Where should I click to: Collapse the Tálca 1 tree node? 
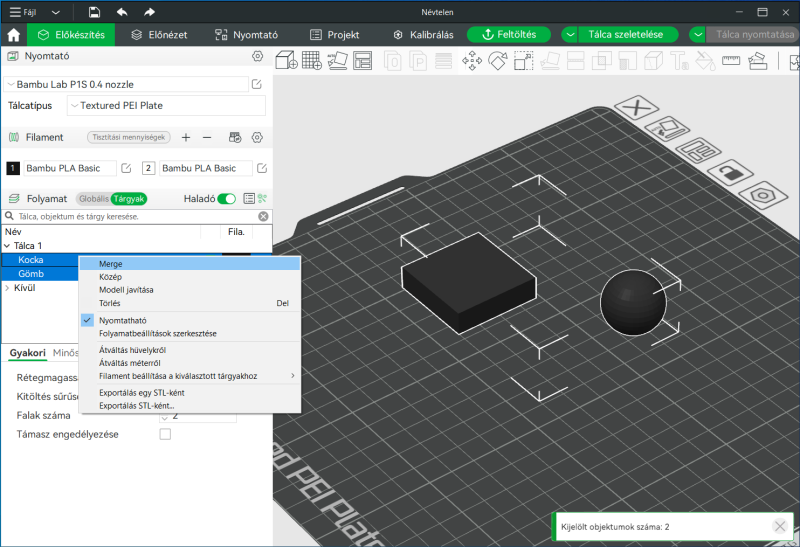click(7, 245)
